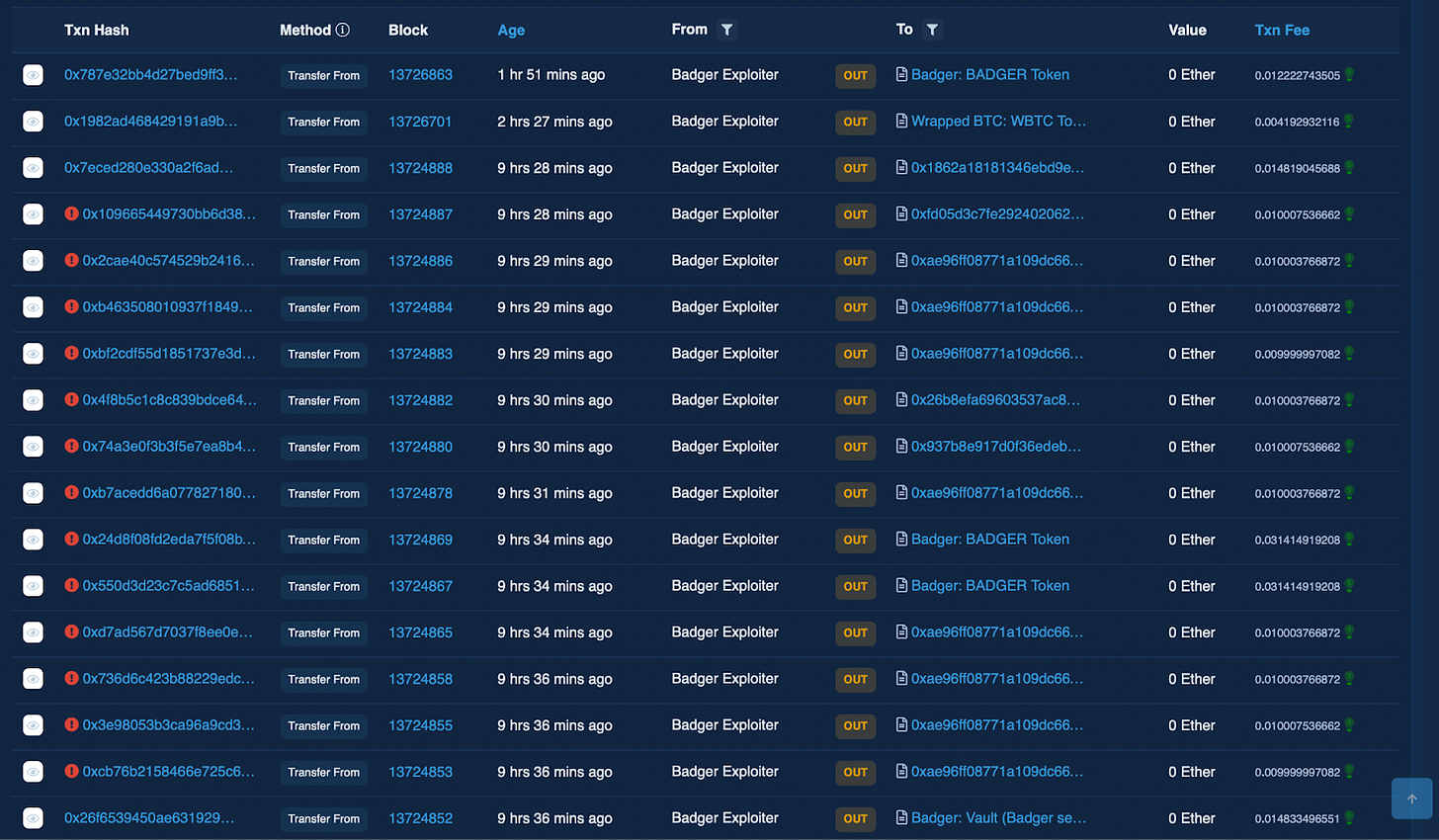Select the fee value 0.014819045688

tap(1298, 169)
